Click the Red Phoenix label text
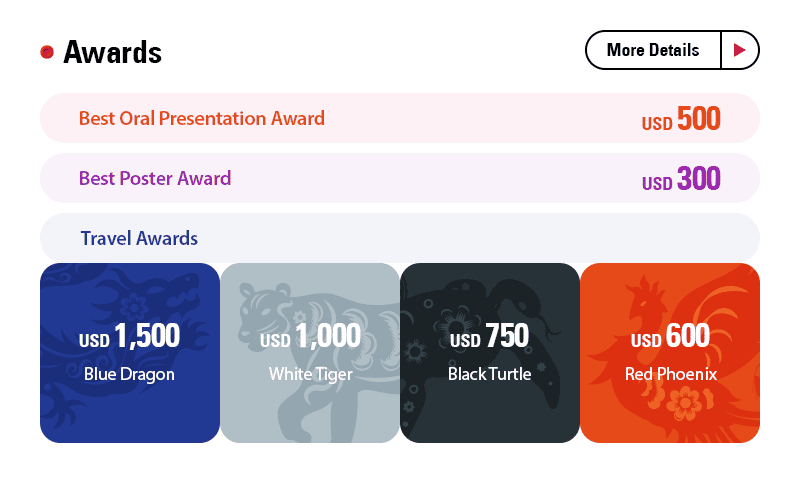 click(x=670, y=375)
